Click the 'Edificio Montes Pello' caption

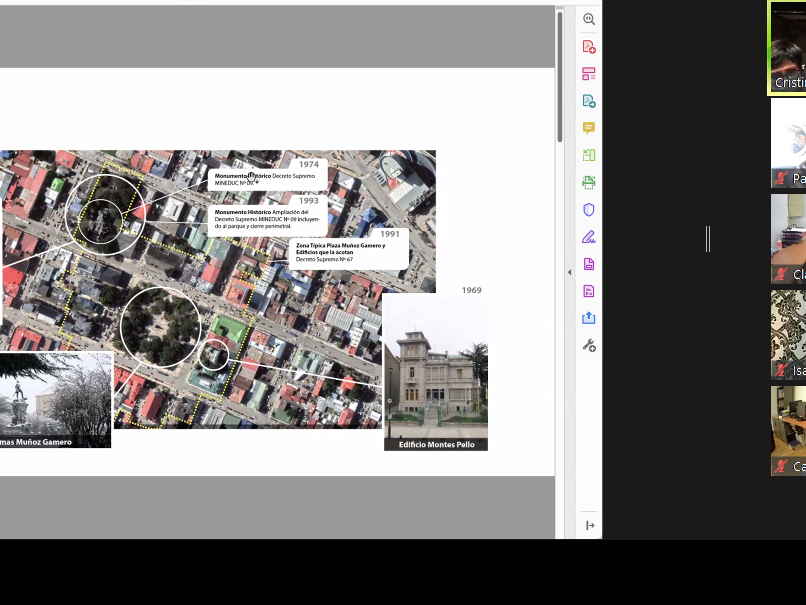(436, 445)
